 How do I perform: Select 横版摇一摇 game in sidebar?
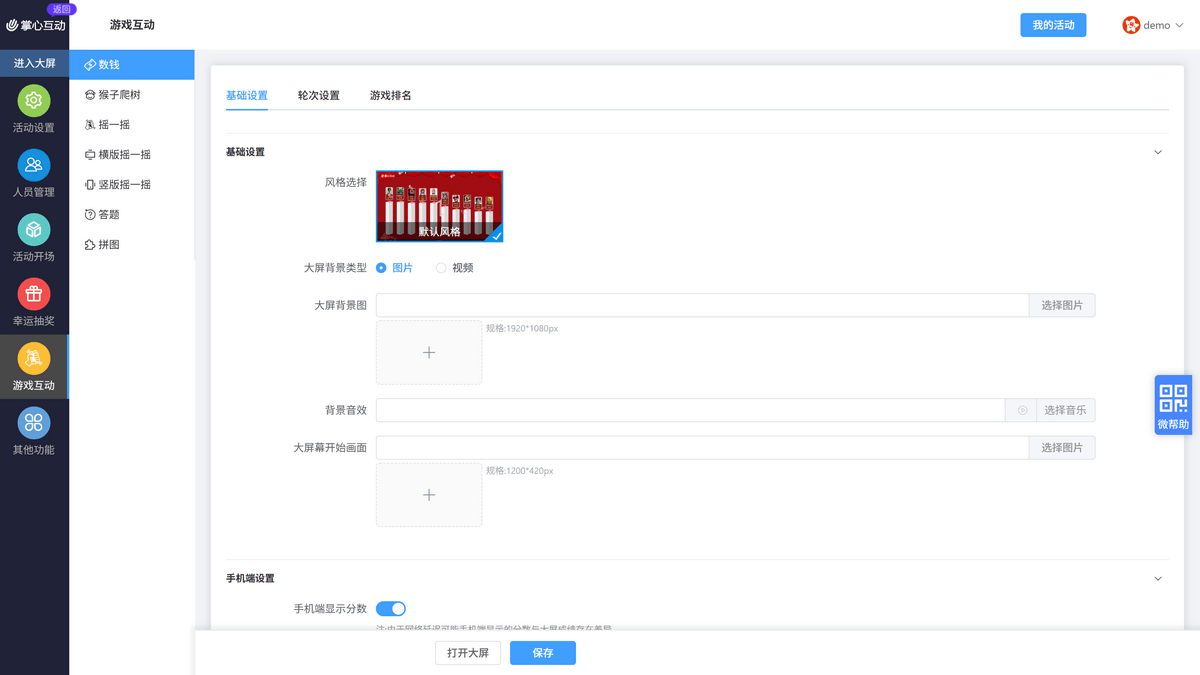132,155
